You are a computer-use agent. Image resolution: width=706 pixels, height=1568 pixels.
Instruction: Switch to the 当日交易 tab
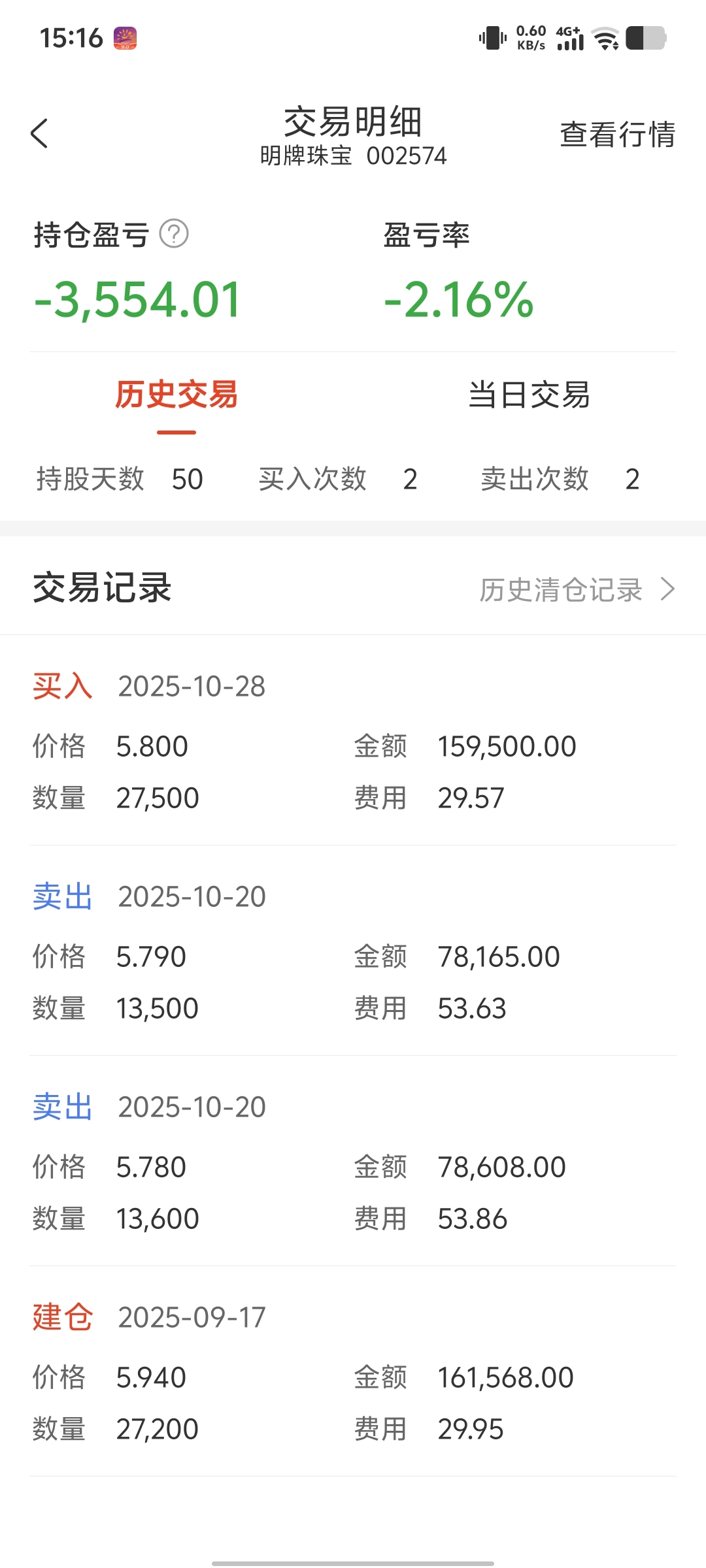pos(529,395)
